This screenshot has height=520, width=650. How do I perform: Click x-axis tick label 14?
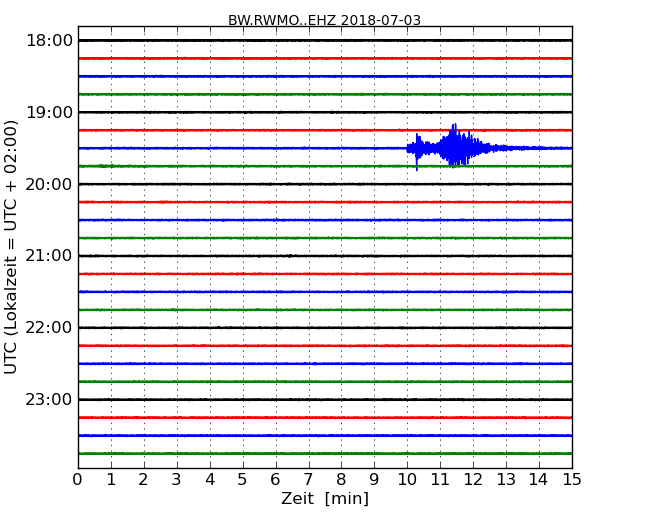[539, 479]
